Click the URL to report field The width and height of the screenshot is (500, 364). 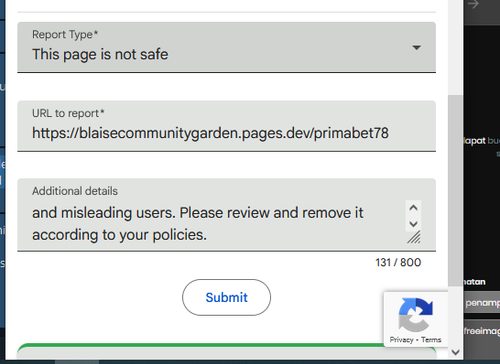(x=226, y=126)
